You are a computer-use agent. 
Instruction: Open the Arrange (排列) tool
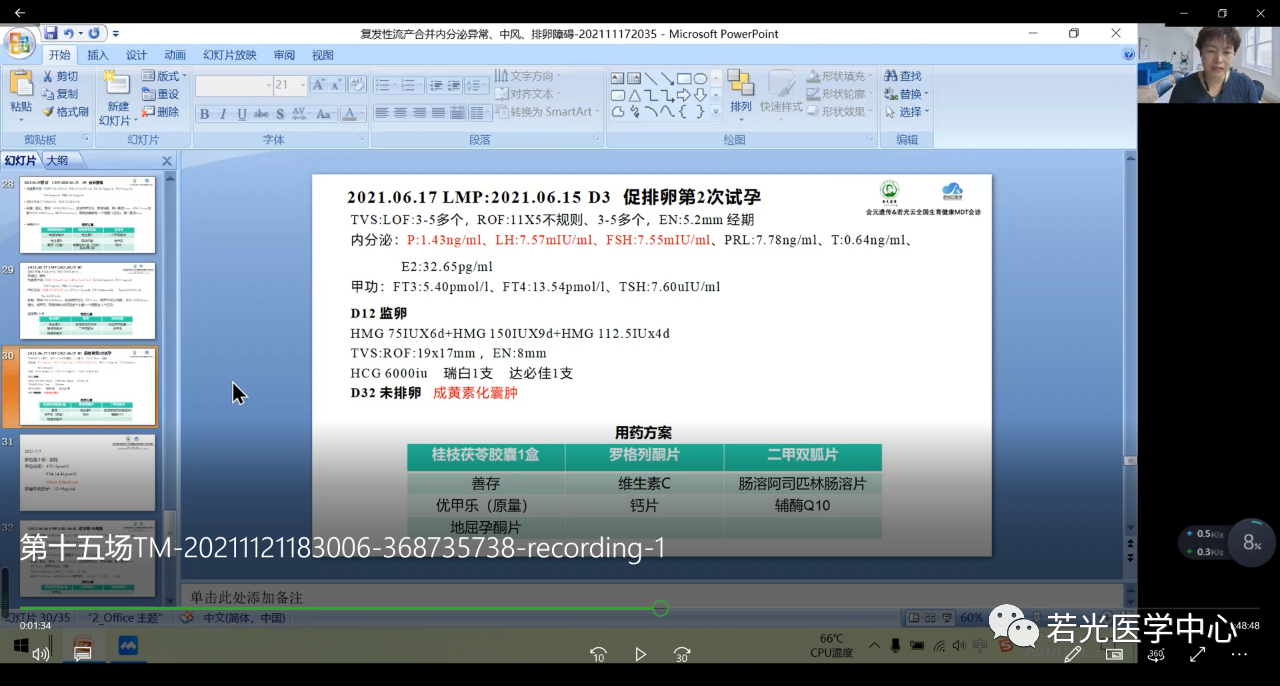(x=740, y=92)
